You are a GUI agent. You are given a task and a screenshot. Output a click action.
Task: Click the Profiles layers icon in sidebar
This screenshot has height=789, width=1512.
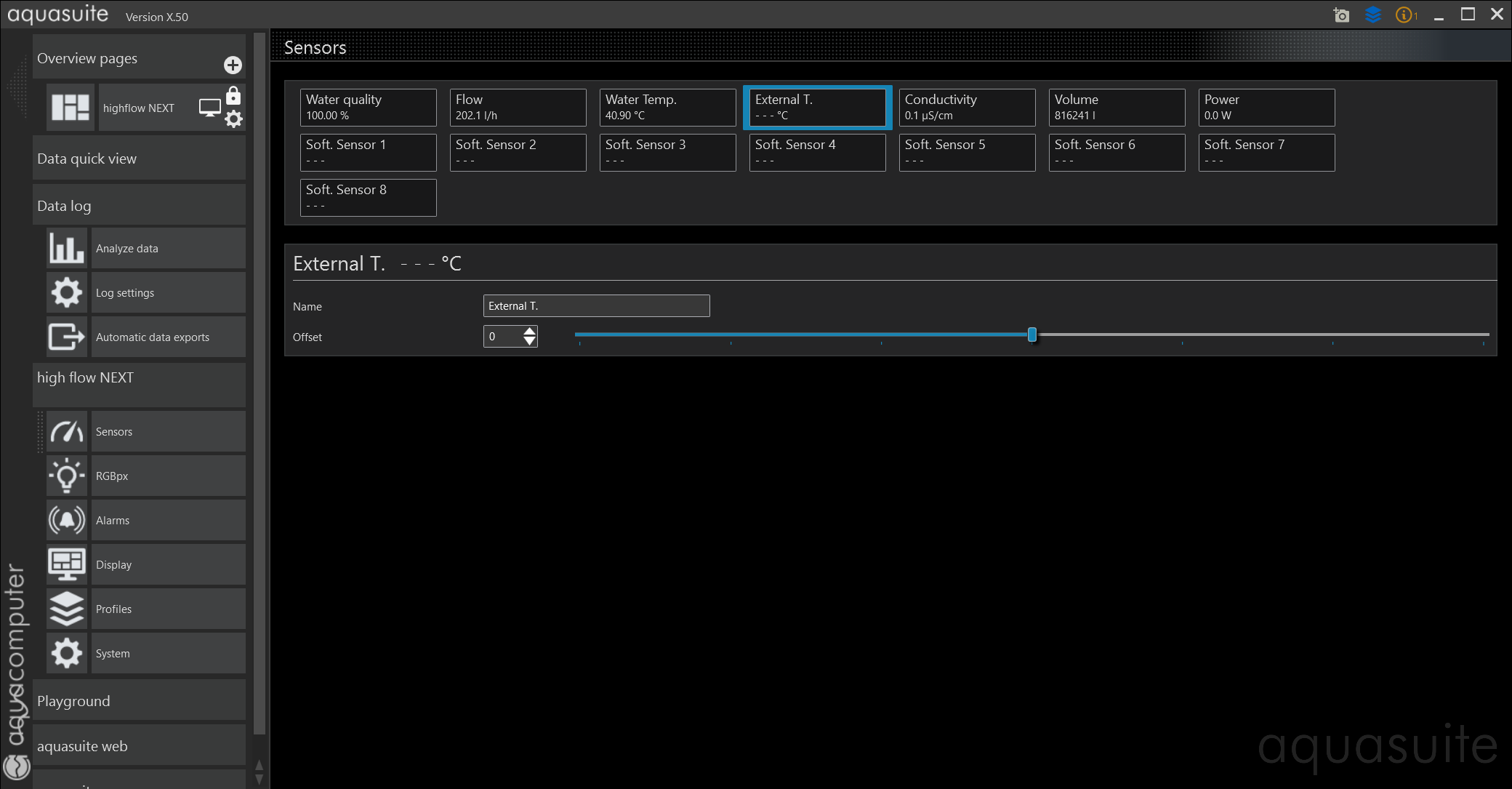[67, 609]
